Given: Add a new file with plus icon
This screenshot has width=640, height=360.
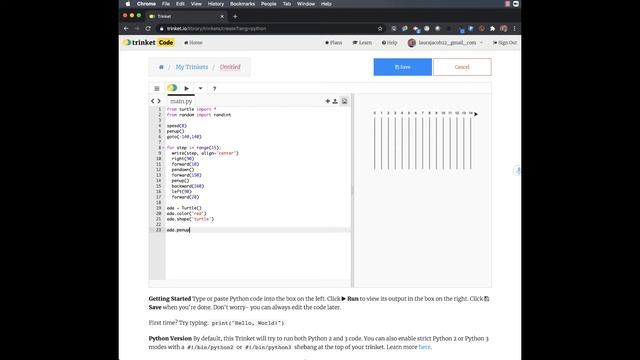Looking at the screenshot, I should pos(327,101).
